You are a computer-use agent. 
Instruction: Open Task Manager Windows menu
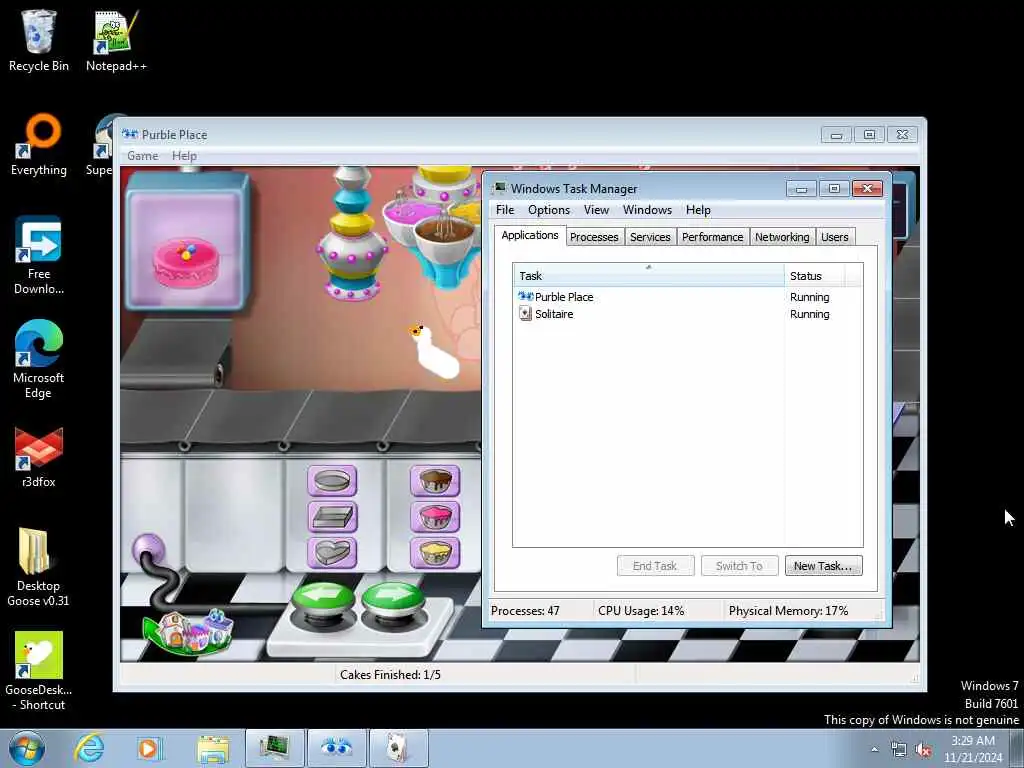point(647,210)
